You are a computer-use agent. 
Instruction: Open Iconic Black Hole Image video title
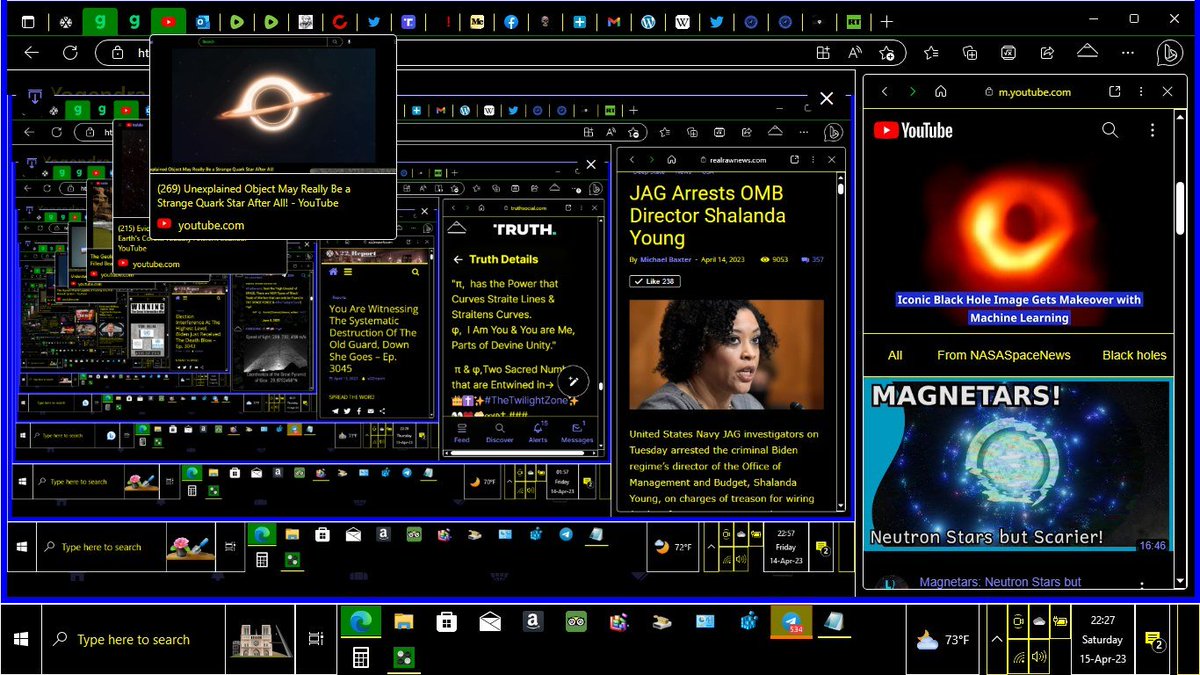click(x=1019, y=308)
